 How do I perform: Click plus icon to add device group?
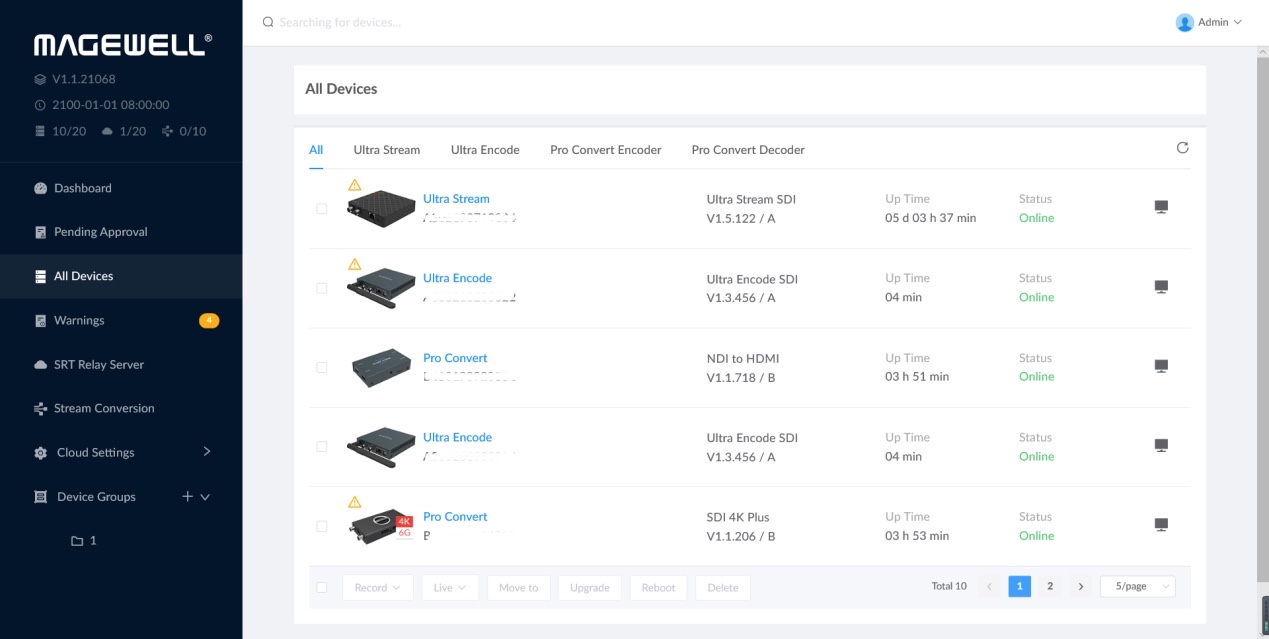pyautogui.click(x=187, y=496)
